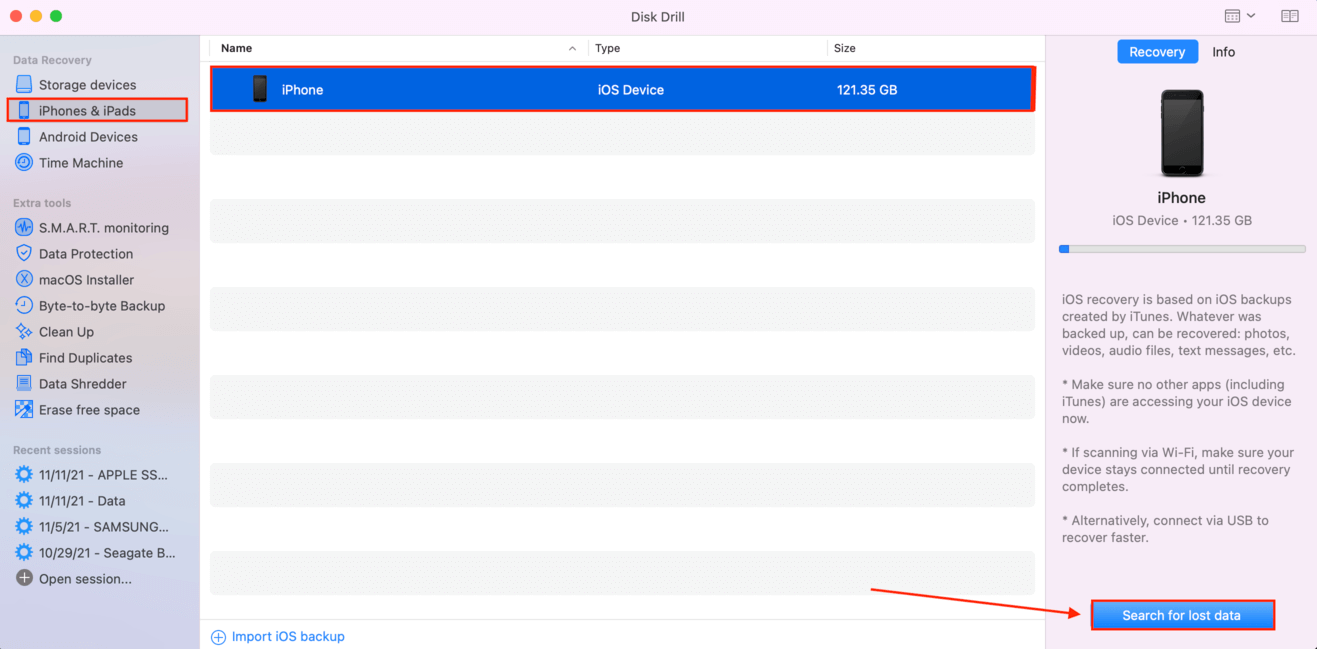Click the S.M.A.R.T. monitoring pulse icon
This screenshot has height=649, width=1317.
click(x=24, y=228)
